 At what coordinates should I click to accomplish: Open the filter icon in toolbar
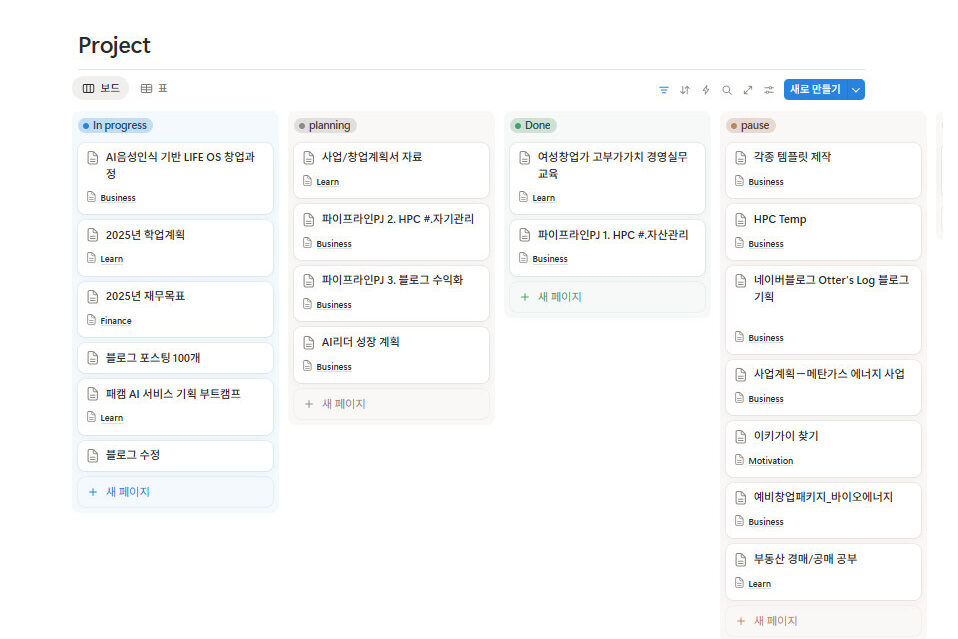[x=664, y=90]
